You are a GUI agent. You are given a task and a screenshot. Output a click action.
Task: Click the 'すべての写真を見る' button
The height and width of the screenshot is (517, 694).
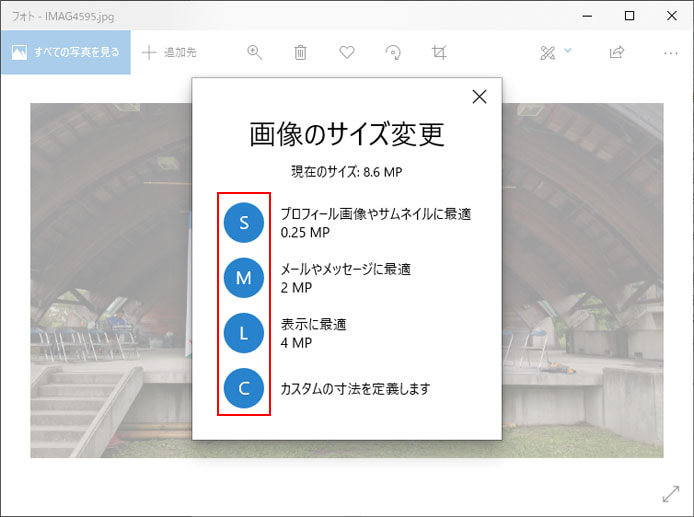(x=66, y=52)
